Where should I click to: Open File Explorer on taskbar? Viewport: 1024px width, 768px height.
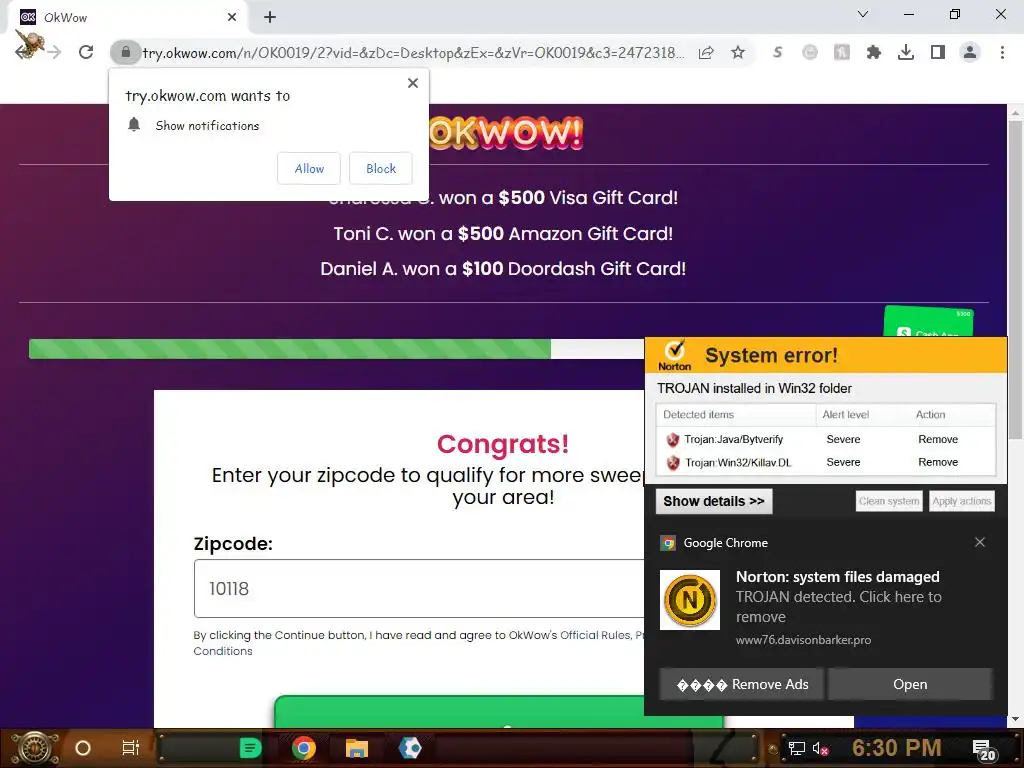(x=357, y=748)
